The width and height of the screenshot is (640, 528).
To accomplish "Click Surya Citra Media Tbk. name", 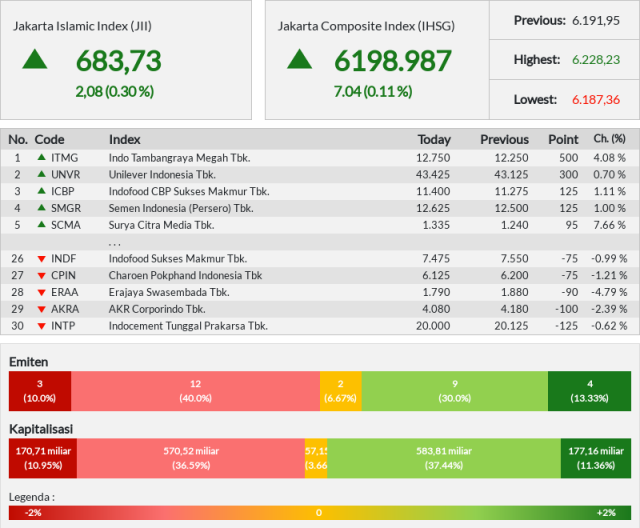I will point(162,224).
